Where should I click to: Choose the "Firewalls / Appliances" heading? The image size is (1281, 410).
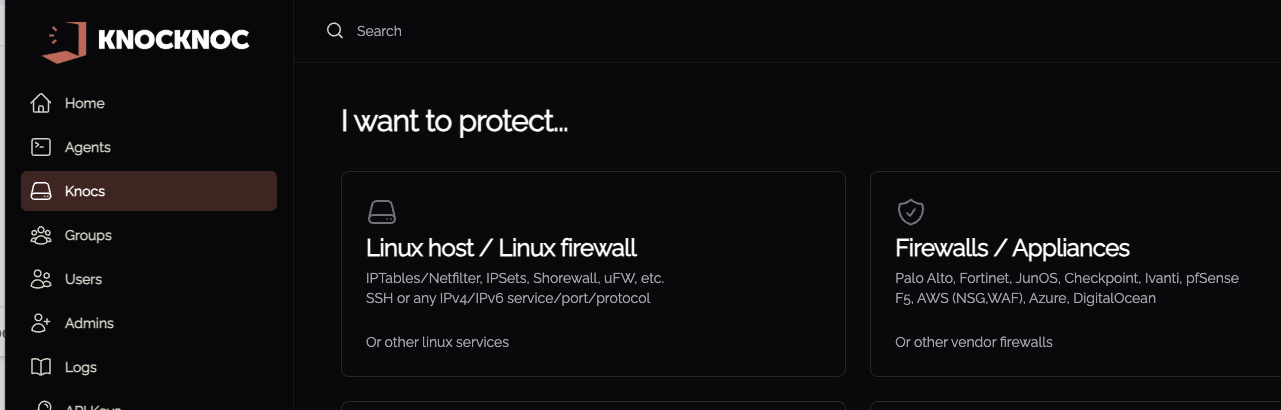(x=1012, y=248)
